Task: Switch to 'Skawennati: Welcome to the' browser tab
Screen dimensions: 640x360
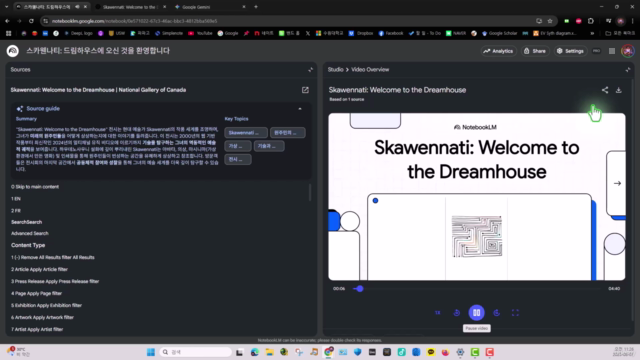Action: pos(130,7)
